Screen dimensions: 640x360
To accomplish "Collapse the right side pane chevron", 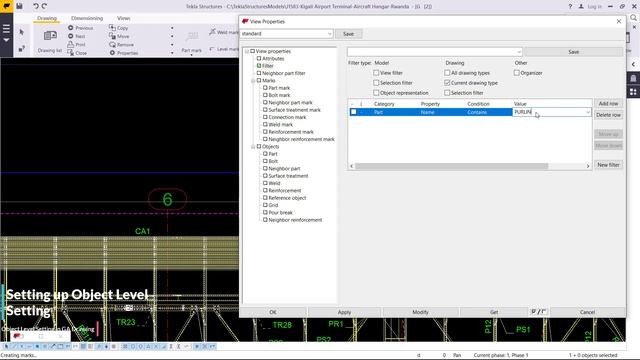I will pyautogui.click(x=633, y=64).
